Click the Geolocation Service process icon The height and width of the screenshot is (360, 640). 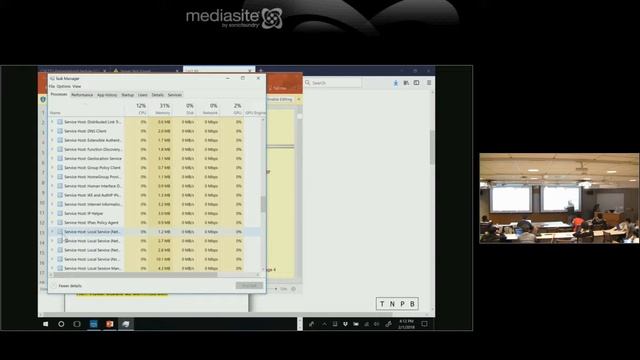pyautogui.click(x=60, y=158)
